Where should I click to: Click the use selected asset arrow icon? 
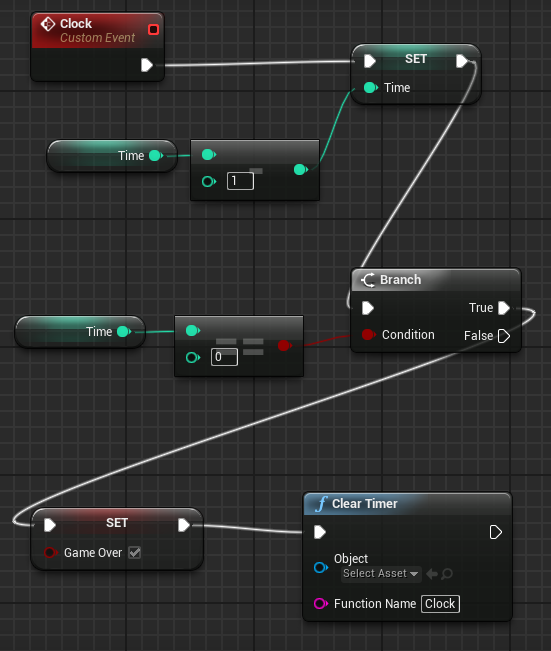(x=432, y=574)
